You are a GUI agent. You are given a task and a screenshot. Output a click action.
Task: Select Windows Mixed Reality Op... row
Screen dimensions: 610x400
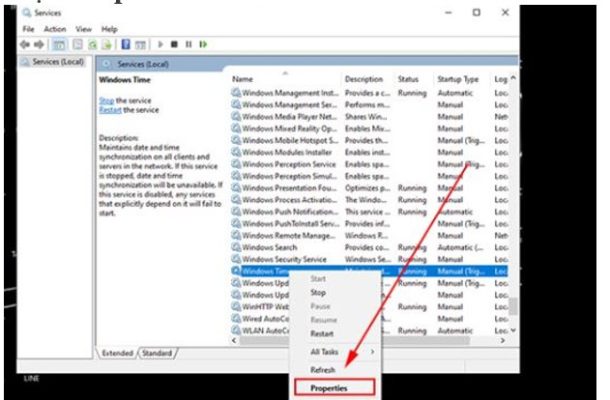pyautogui.click(x=370, y=128)
